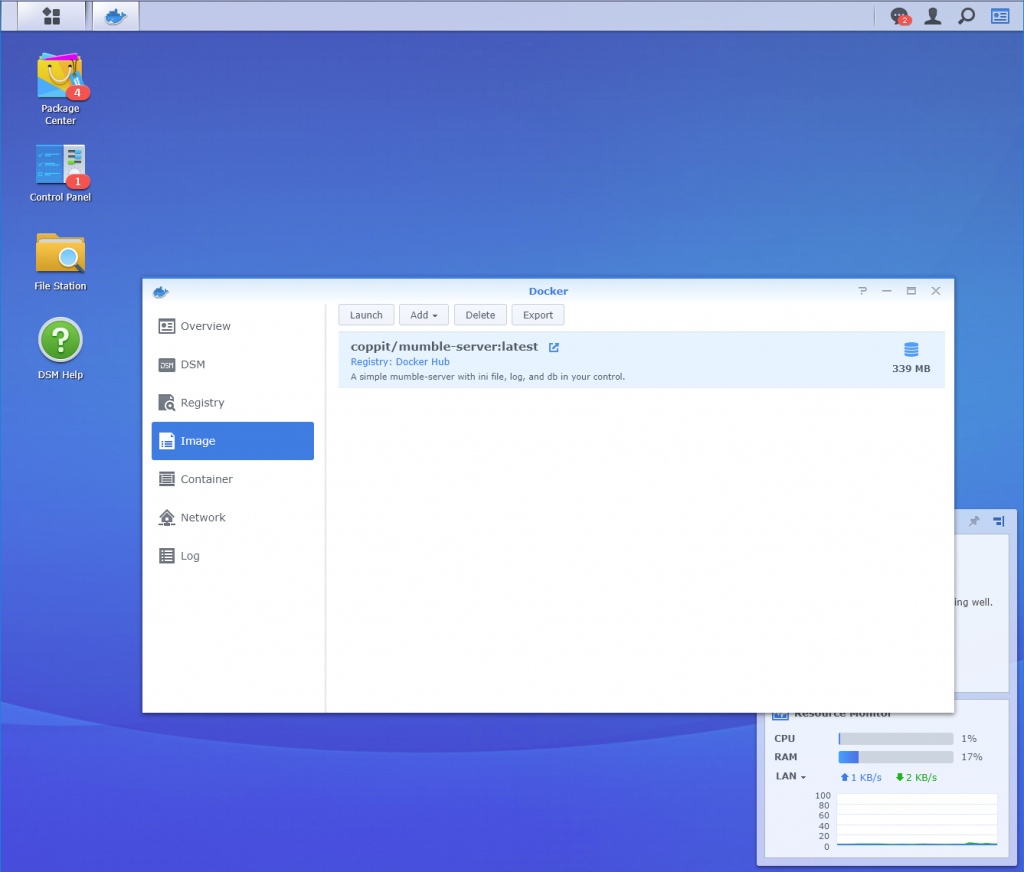The image size is (1024, 872).
Task: Pin the notification widget panel
Action: (973, 521)
